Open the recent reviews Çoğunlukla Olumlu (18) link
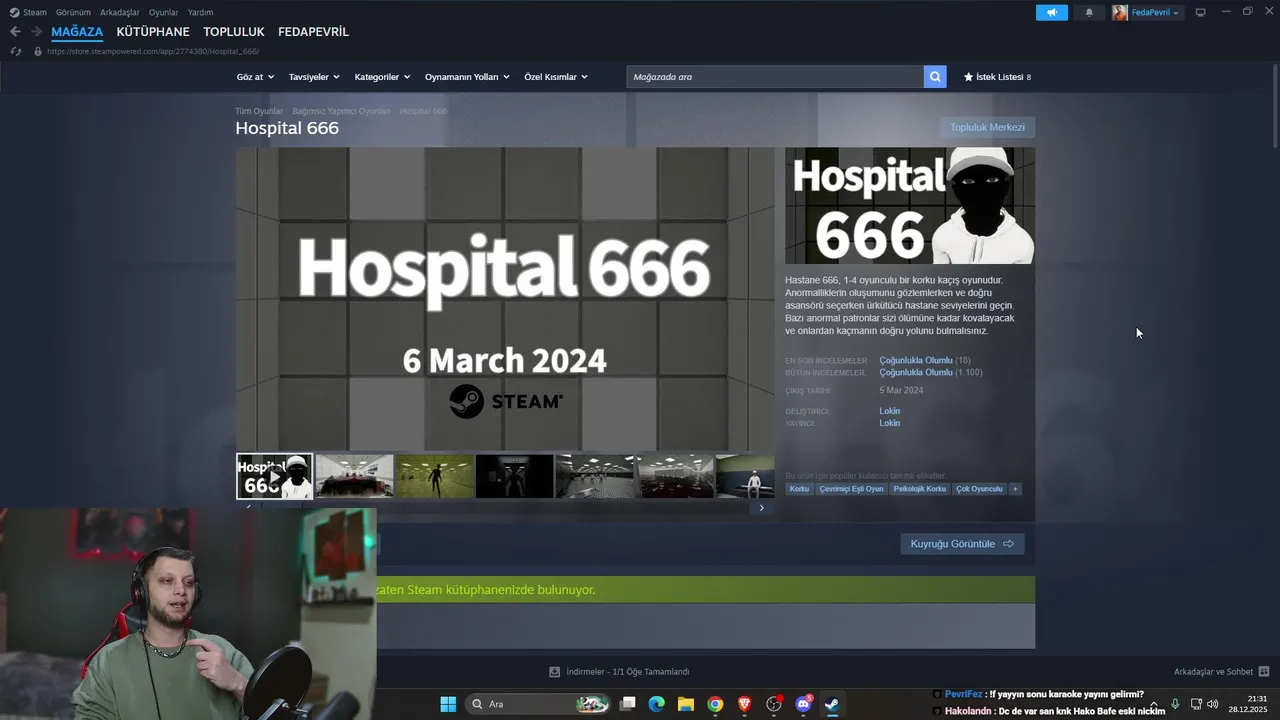This screenshot has height=720, width=1280. coord(925,360)
